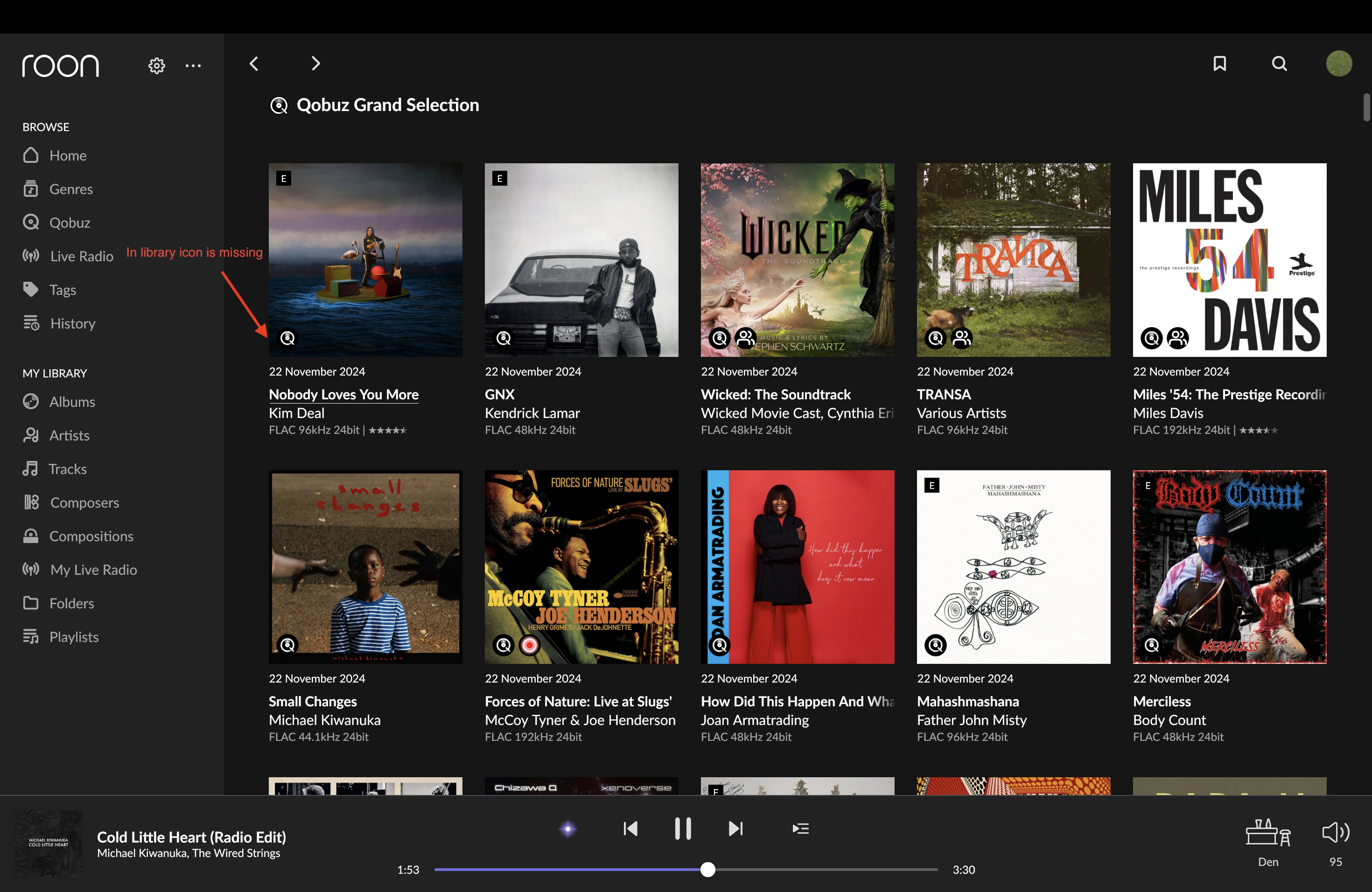The height and width of the screenshot is (892, 1372).
Task: Click Joan Armatrading album cover
Action: [x=797, y=567]
